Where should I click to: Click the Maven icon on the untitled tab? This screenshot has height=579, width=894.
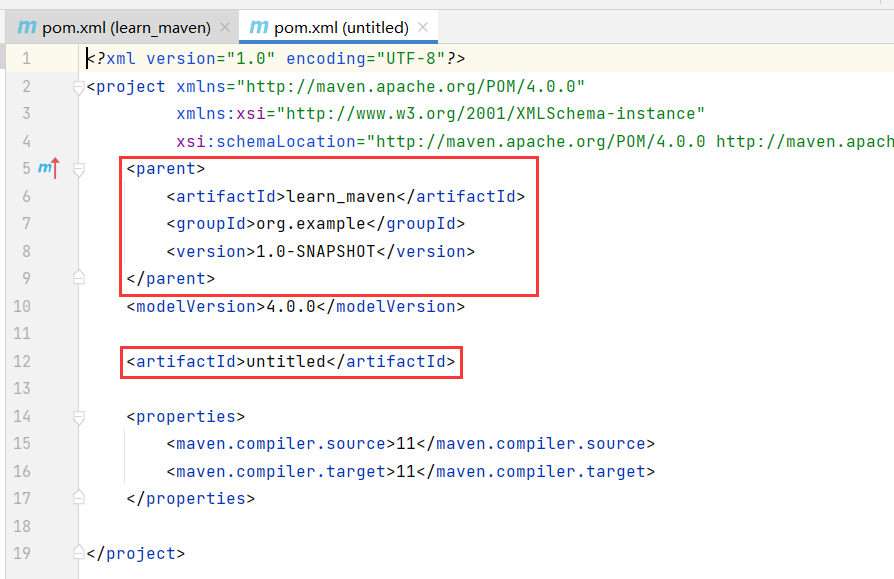pyautogui.click(x=259, y=27)
